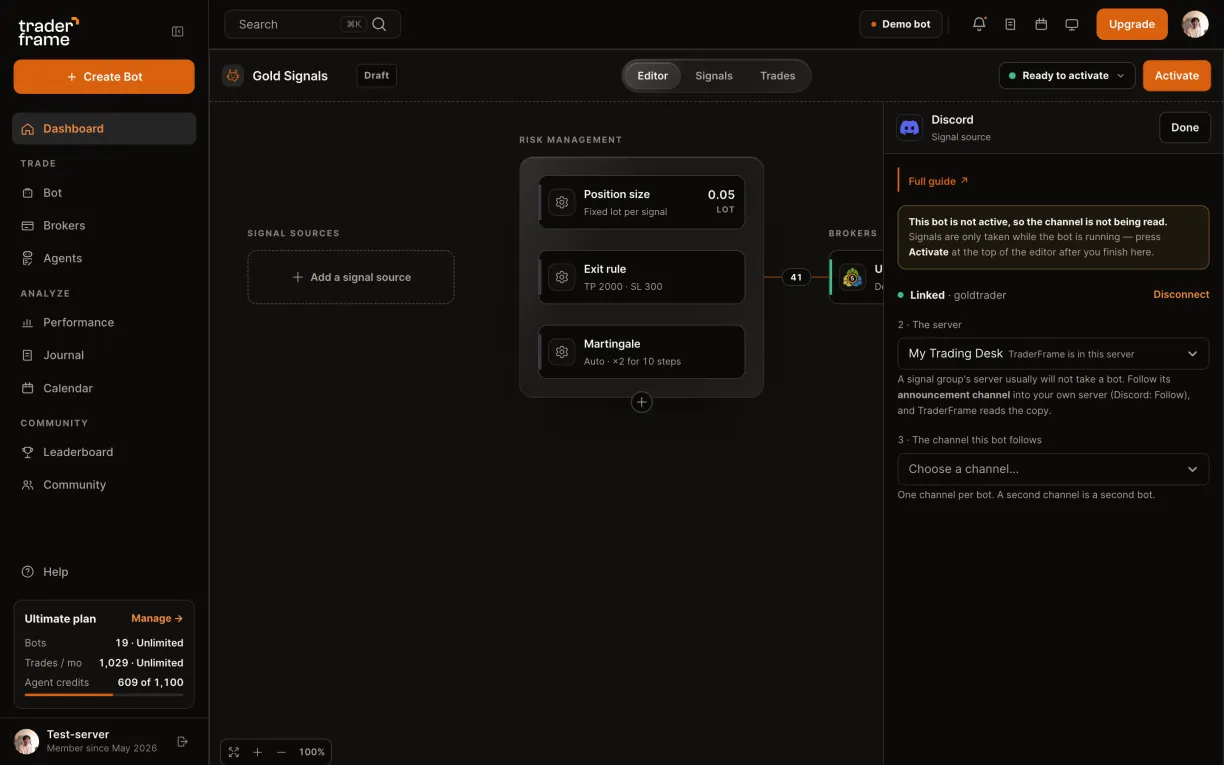Image resolution: width=1224 pixels, height=765 pixels.
Task: Click the TraderFrame logo
Action: click(48, 31)
